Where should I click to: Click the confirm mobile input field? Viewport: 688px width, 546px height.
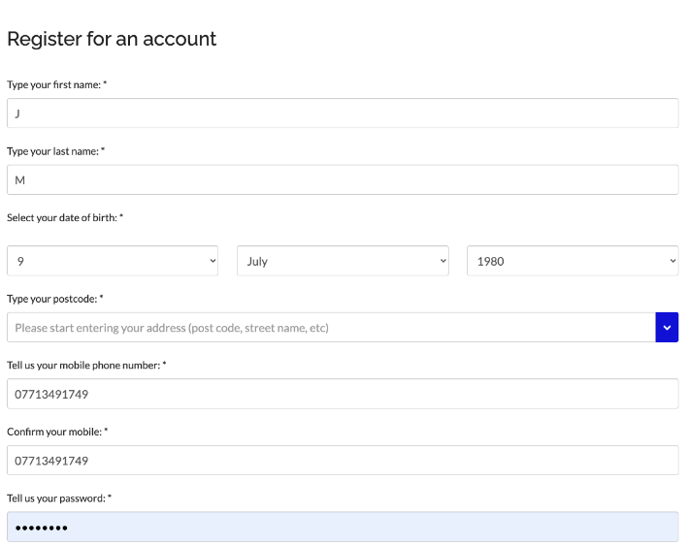coord(343,460)
